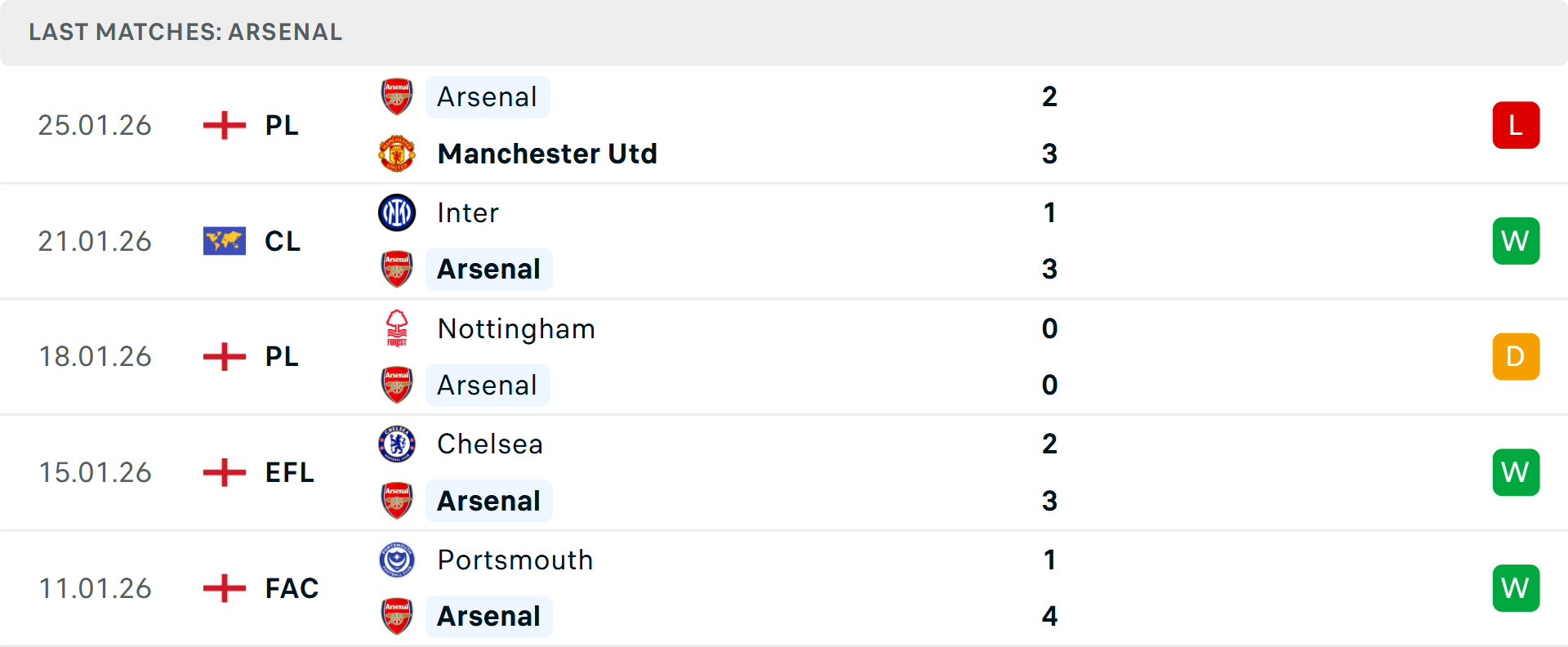Viewport: 1568px width, 647px height.
Task: Click the Champions League flag icon
Action: click(x=225, y=241)
